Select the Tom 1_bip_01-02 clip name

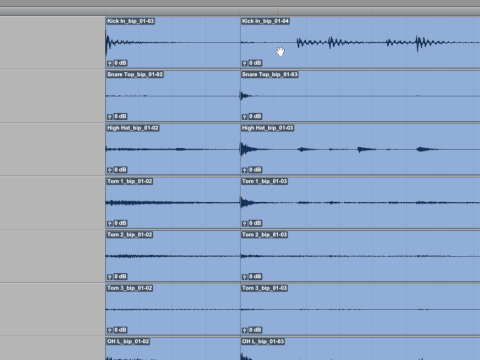tap(130, 181)
